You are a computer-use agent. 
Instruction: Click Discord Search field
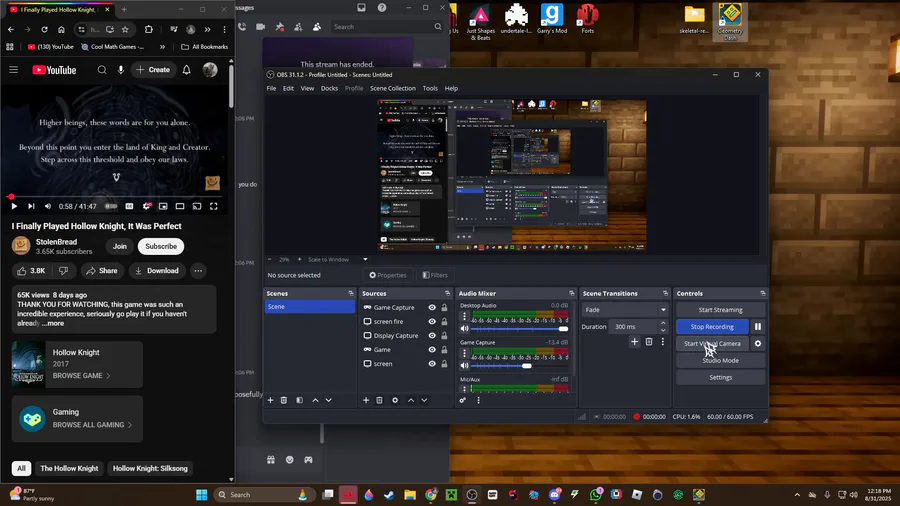[387, 26]
